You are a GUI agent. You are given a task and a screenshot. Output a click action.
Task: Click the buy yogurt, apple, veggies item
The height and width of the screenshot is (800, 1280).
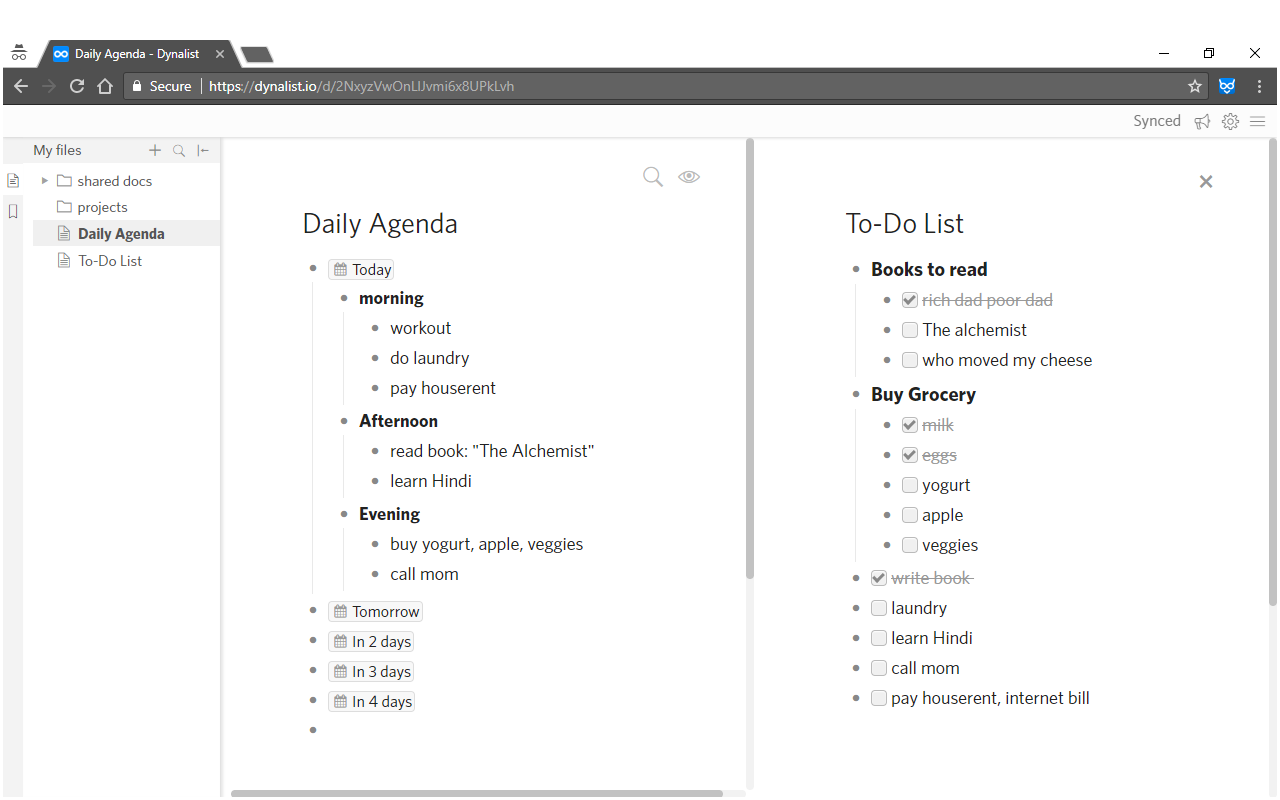(486, 544)
